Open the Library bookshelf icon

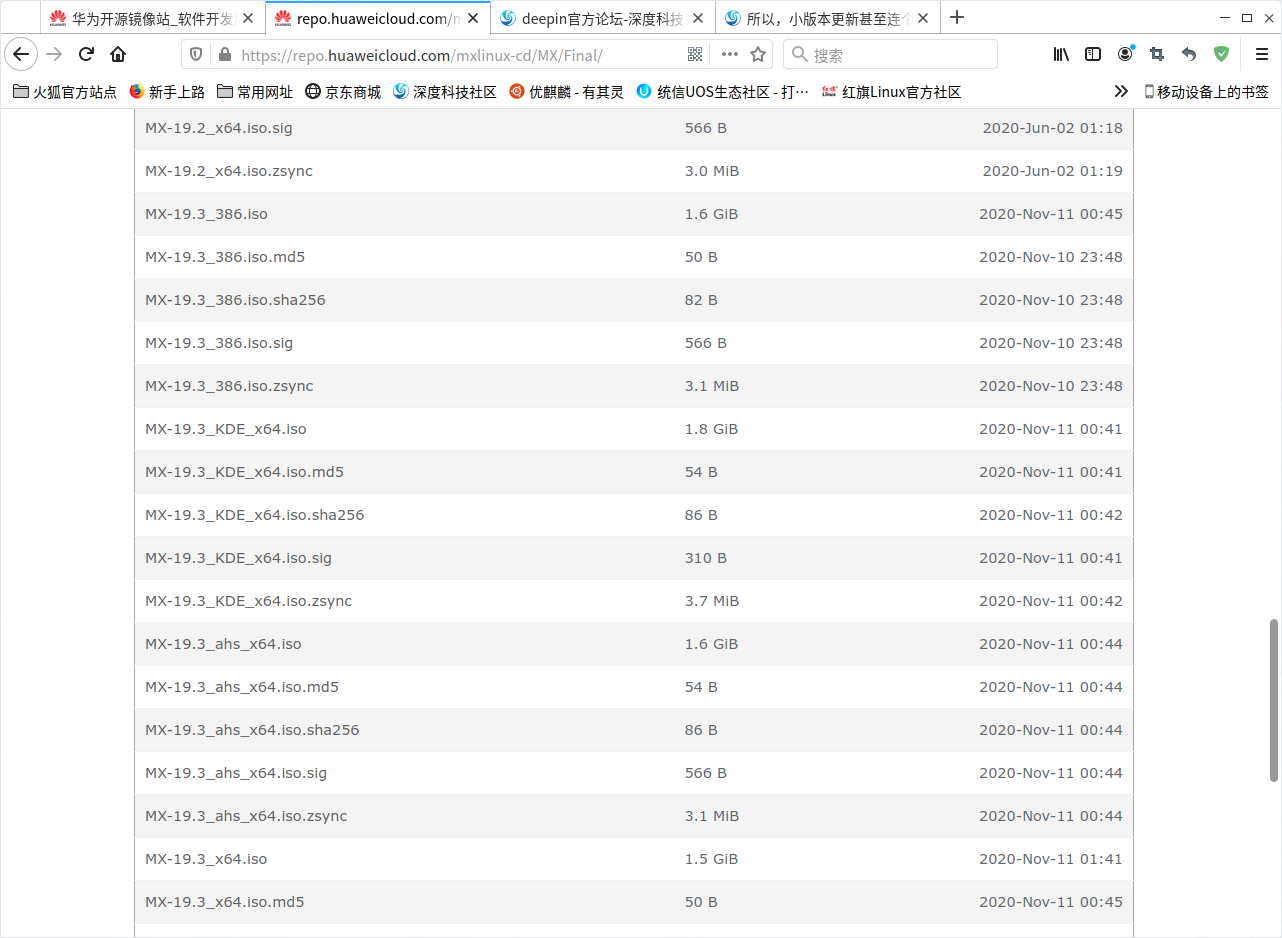pos(1061,54)
